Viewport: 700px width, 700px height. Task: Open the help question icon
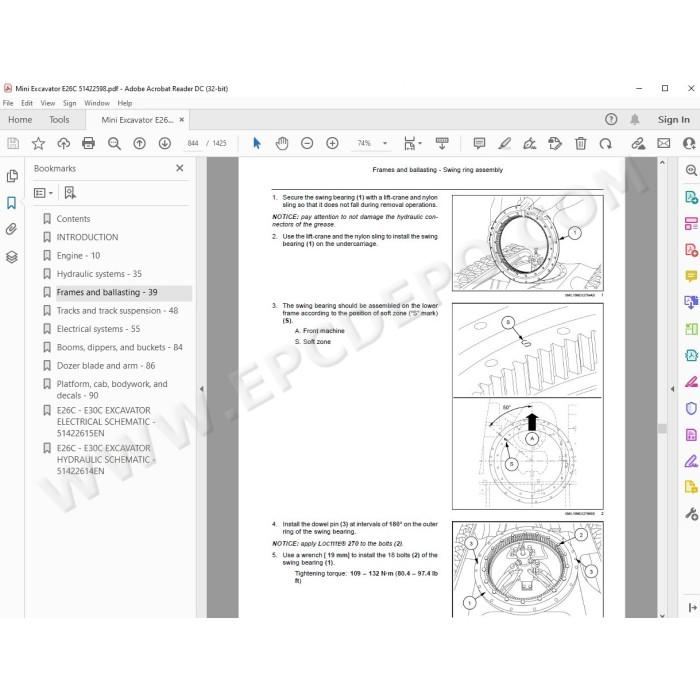(611, 119)
